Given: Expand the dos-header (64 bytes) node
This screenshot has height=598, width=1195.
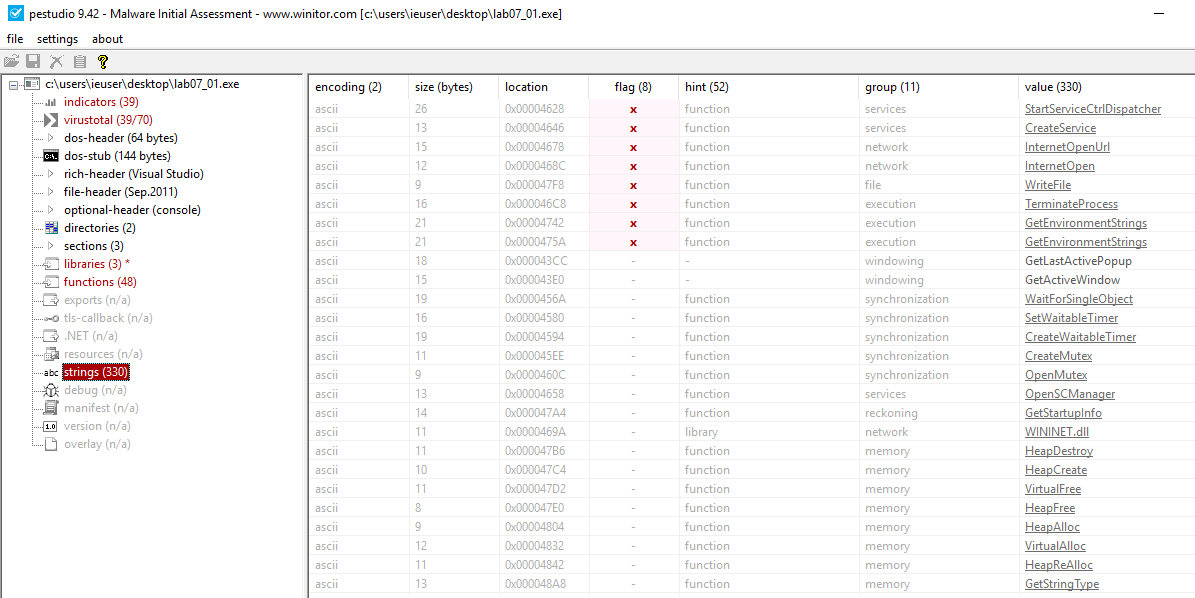Looking at the screenshot, I should point(50,138).
